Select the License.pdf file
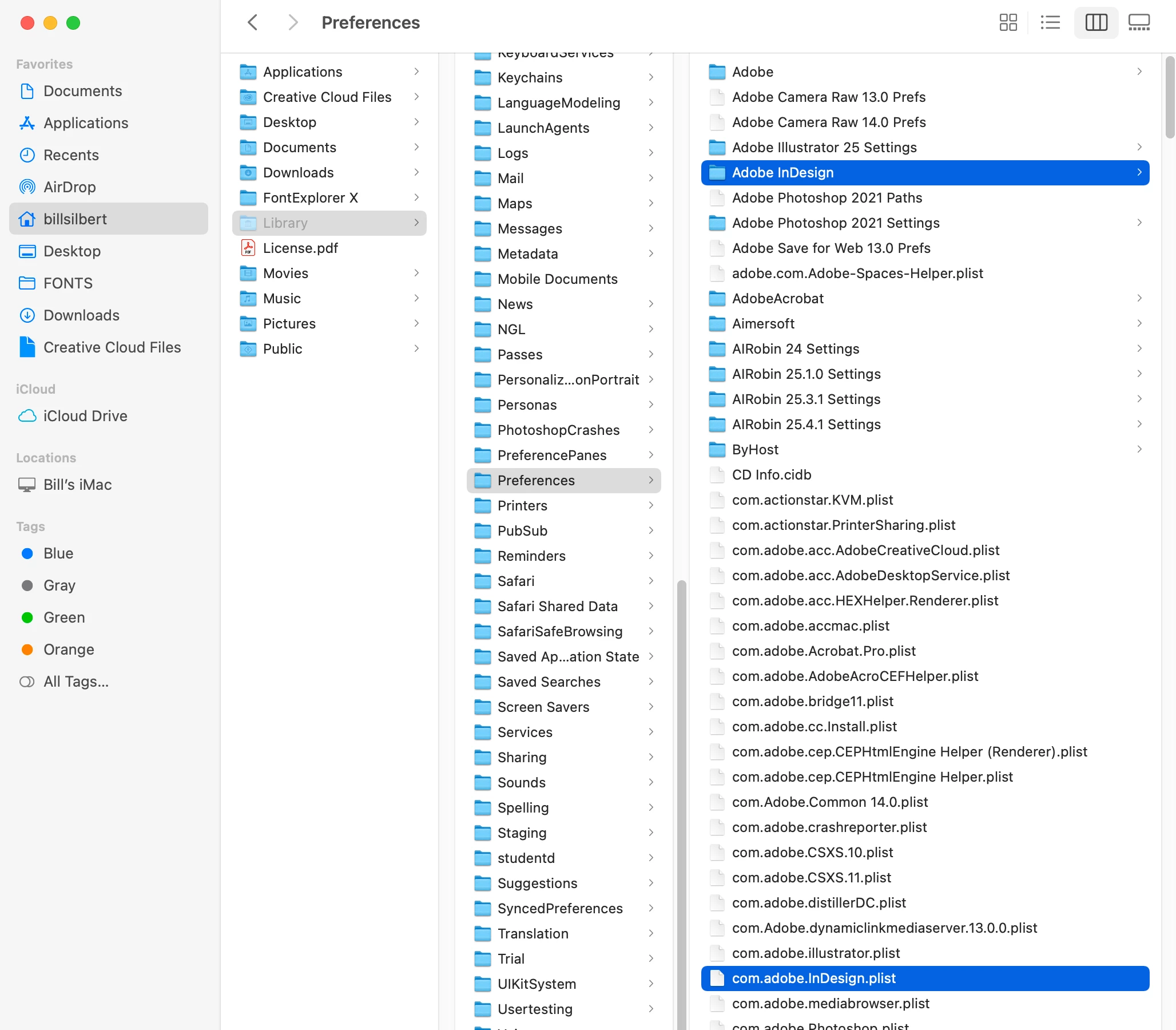Viewport: 1176px width, 1030px height. [x=300, y=248]
